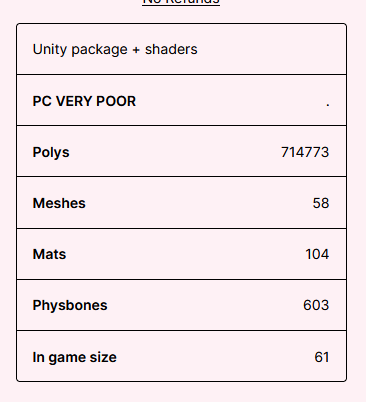The width and height of the screenshot is (366, 402).
Task: Click the word package in first row
Action: click(99, 51)
